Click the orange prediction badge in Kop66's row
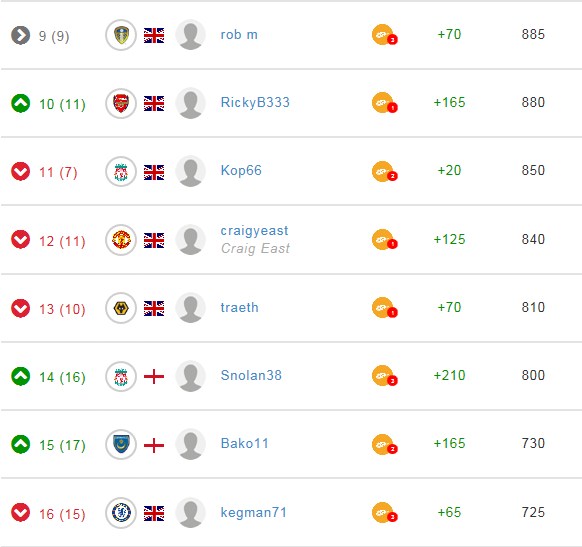The height and width of the screenshot is (547, 582). pyautogui.click(x=385, y=172)
